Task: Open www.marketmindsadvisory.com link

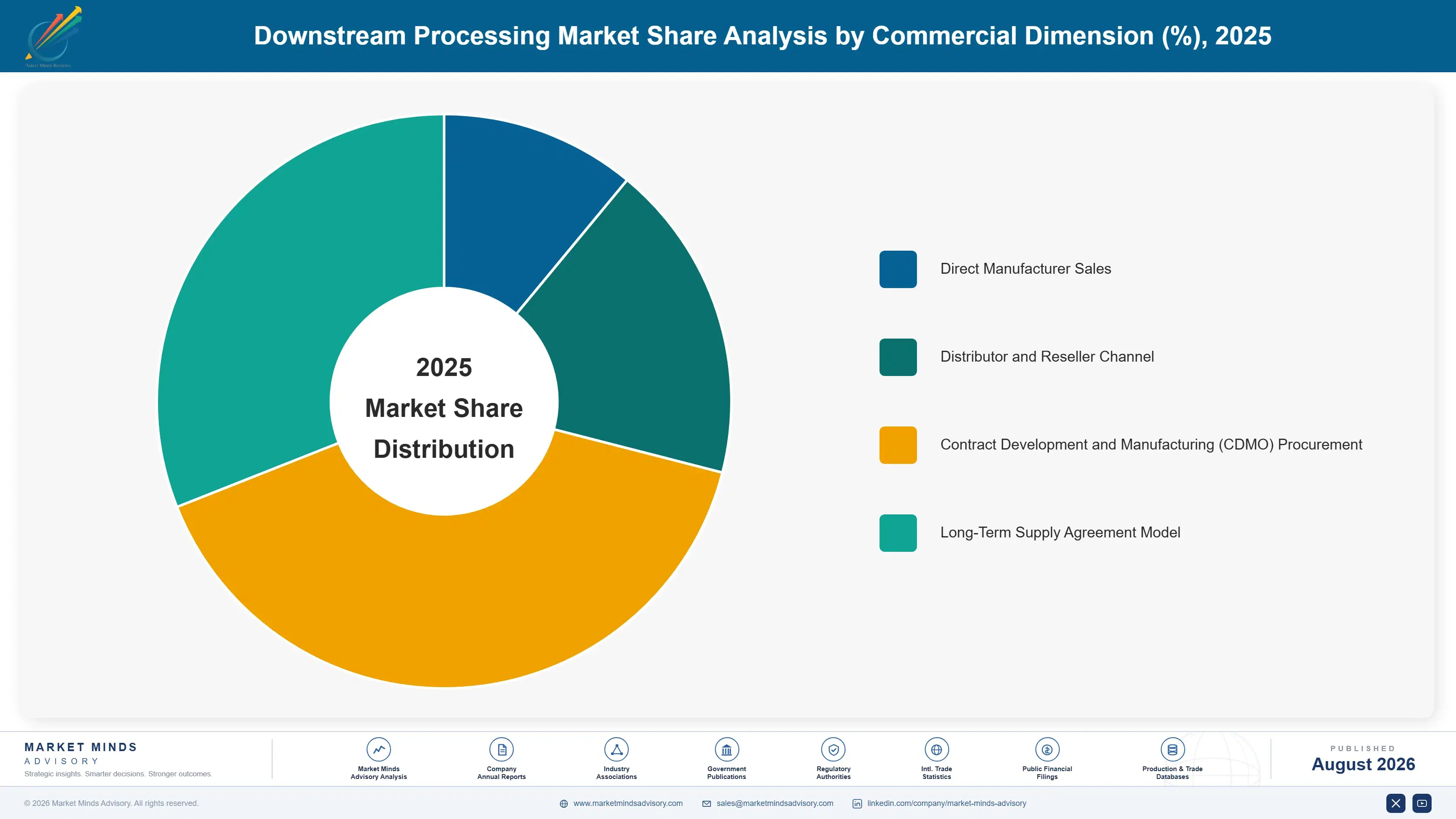Action: point(628,803)
